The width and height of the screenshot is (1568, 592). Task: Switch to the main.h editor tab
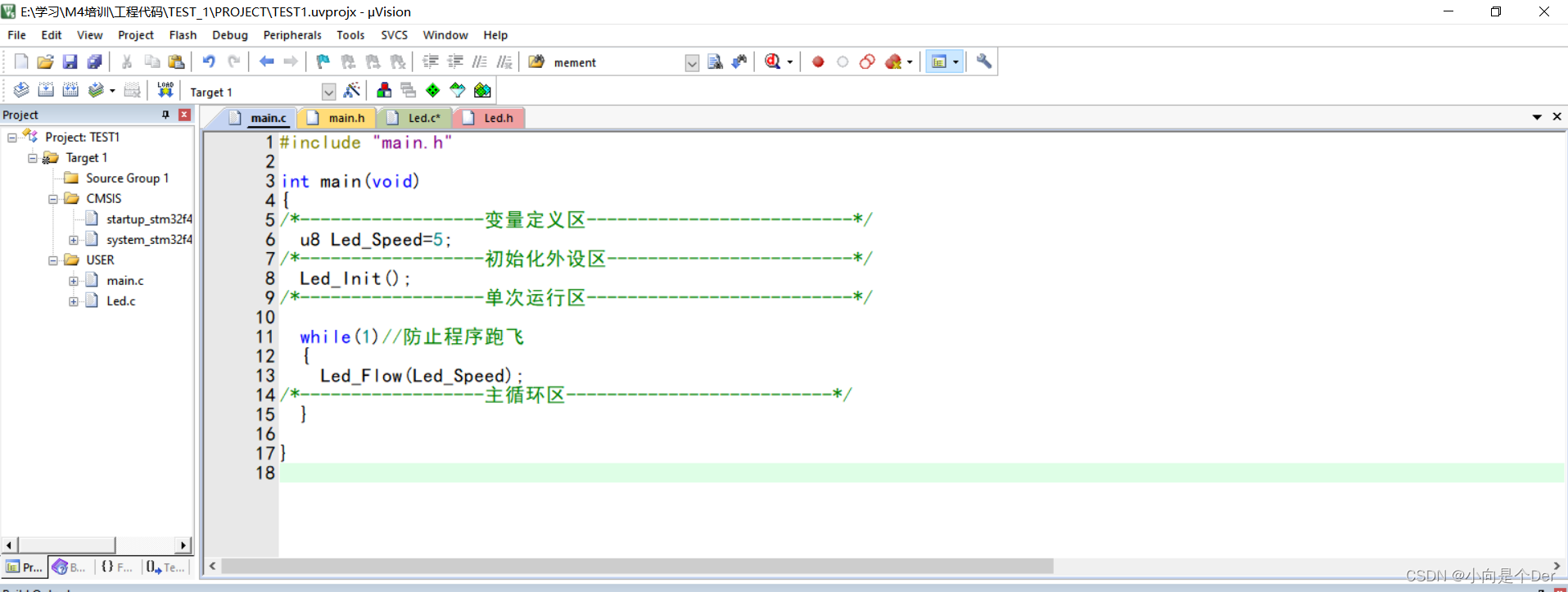(337, 118)
